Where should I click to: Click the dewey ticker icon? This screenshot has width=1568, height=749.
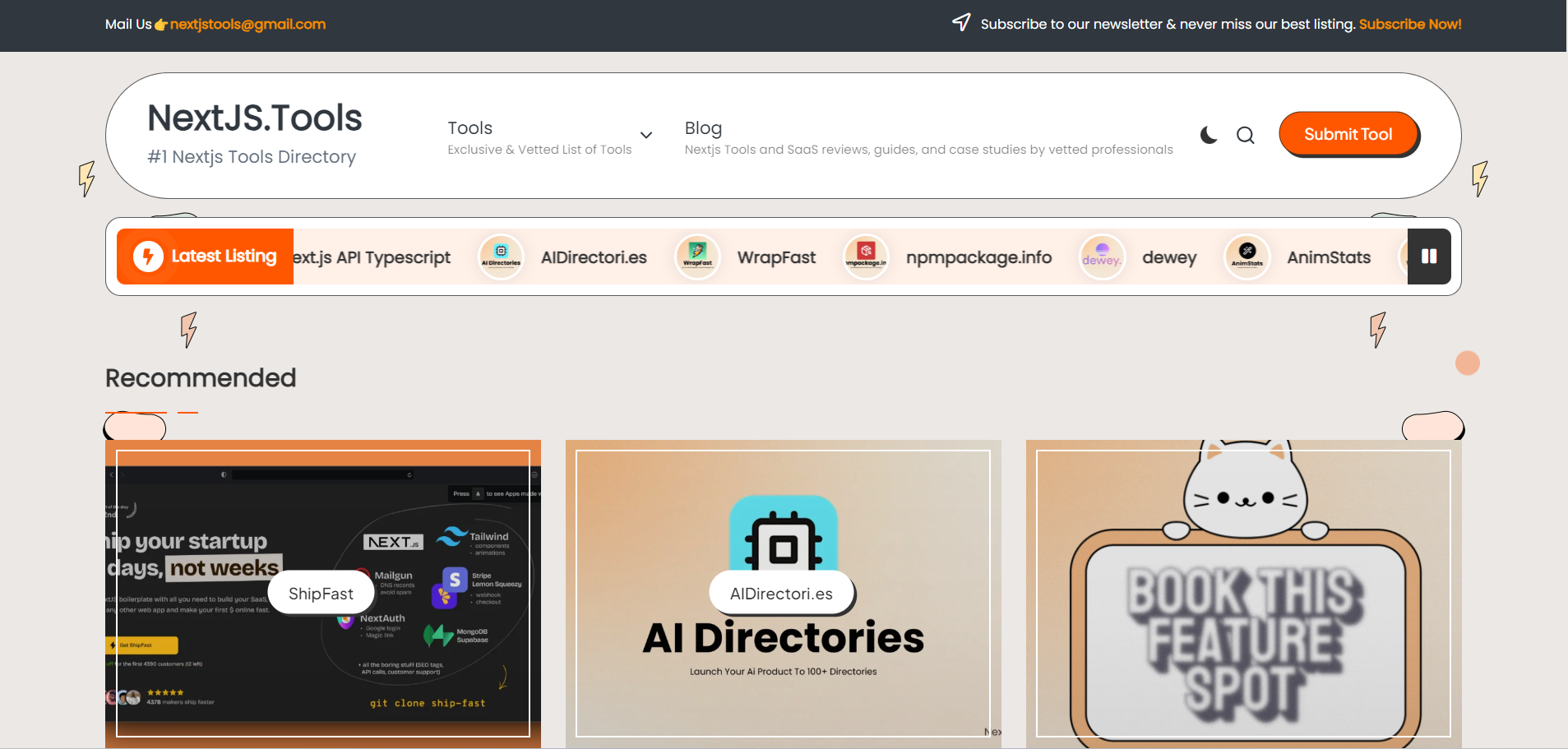1102,257
